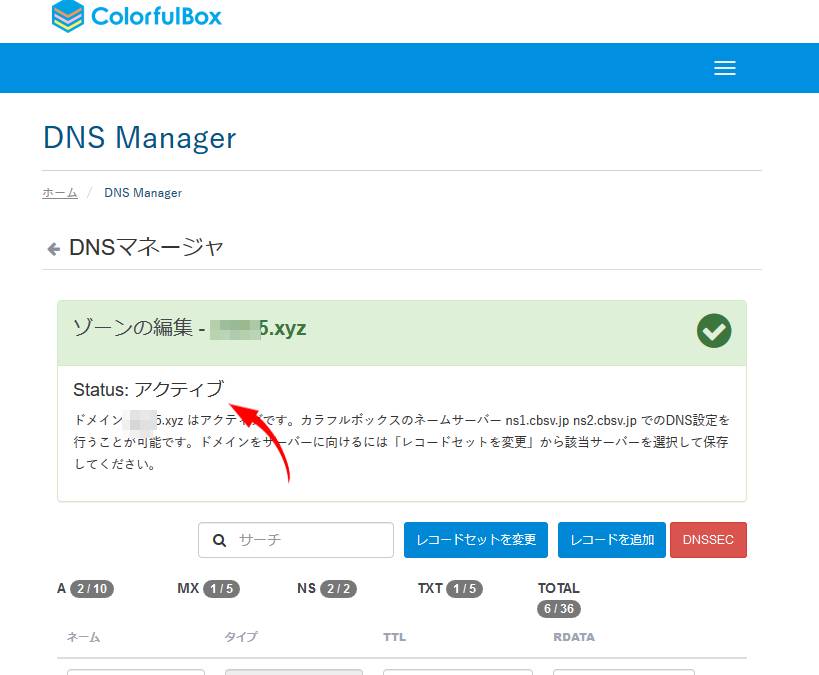Select the TXT 1/5 record badge
This screenshot has height=675, width=819.
(464, 589)
